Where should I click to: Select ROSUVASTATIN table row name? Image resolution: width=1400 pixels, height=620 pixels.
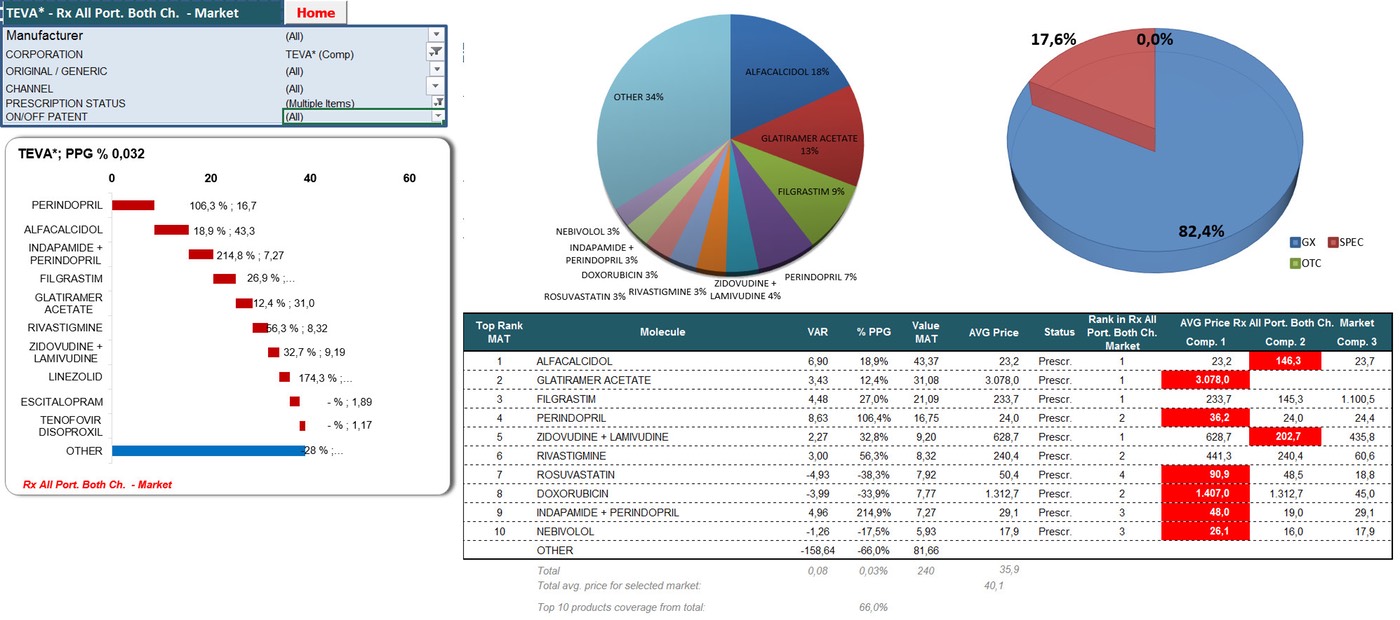click(x=575, y=475)
